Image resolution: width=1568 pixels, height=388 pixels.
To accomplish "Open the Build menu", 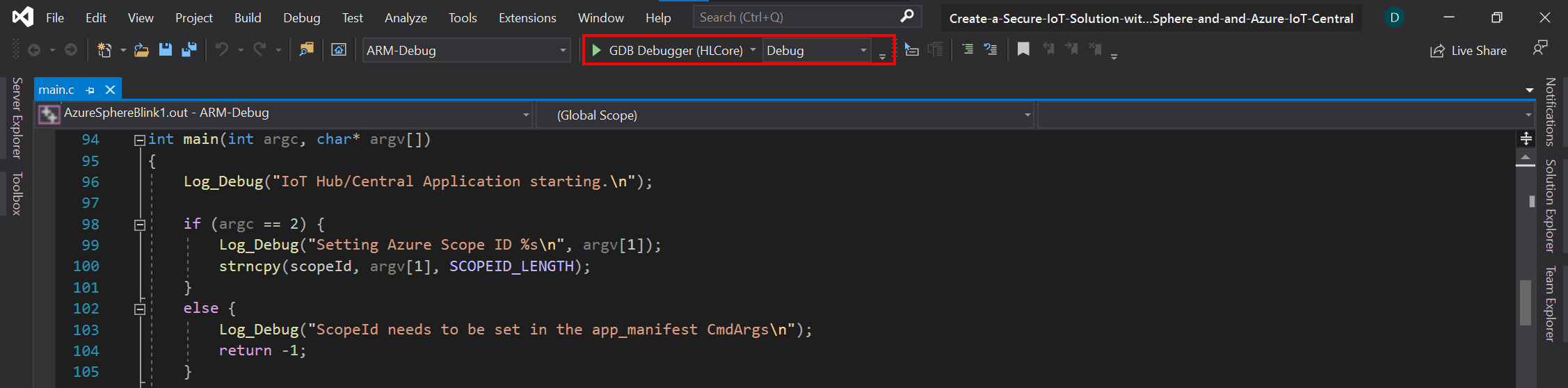I will click(248, 18).
